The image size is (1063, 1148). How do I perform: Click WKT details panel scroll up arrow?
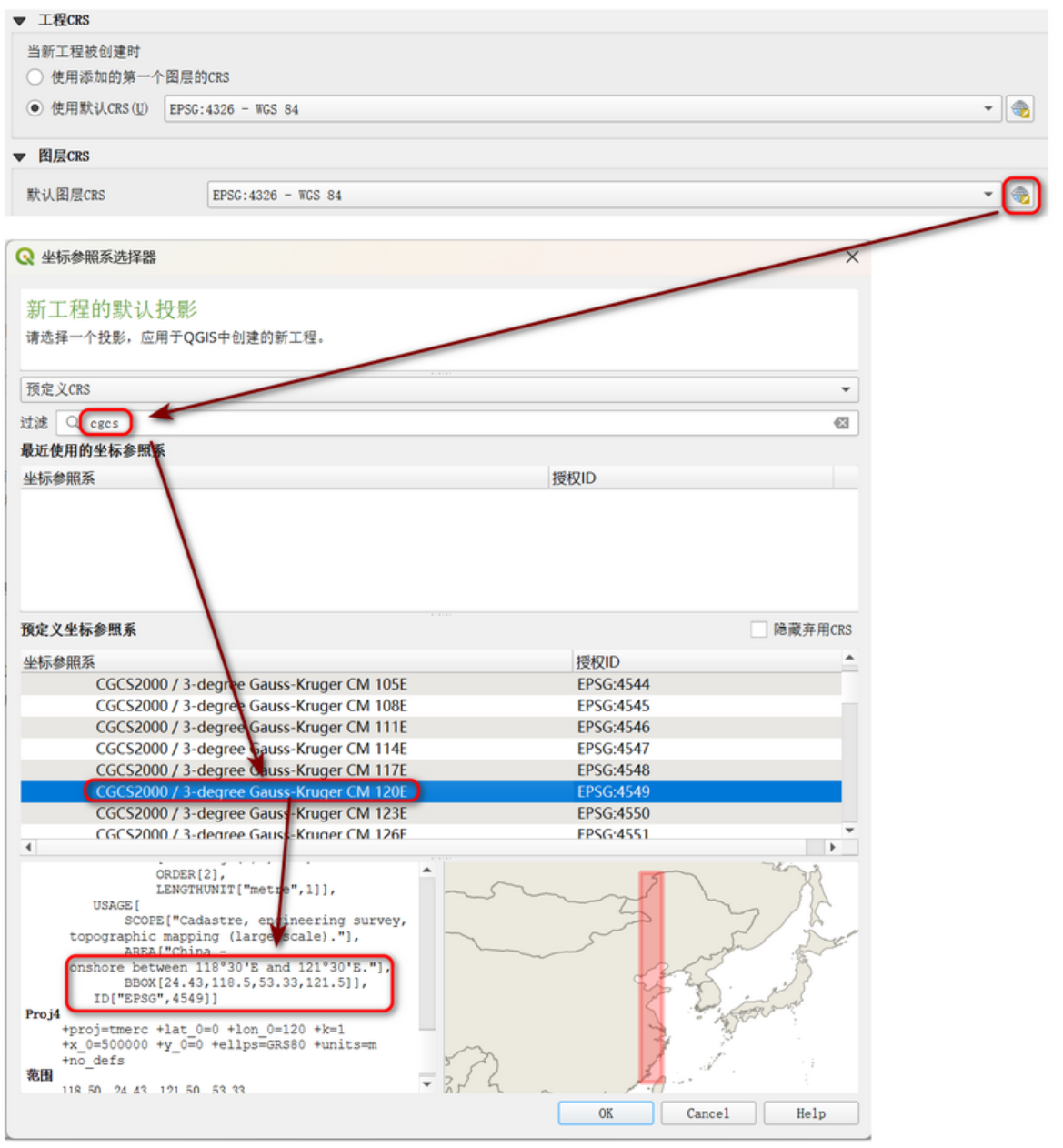(426, 871)
